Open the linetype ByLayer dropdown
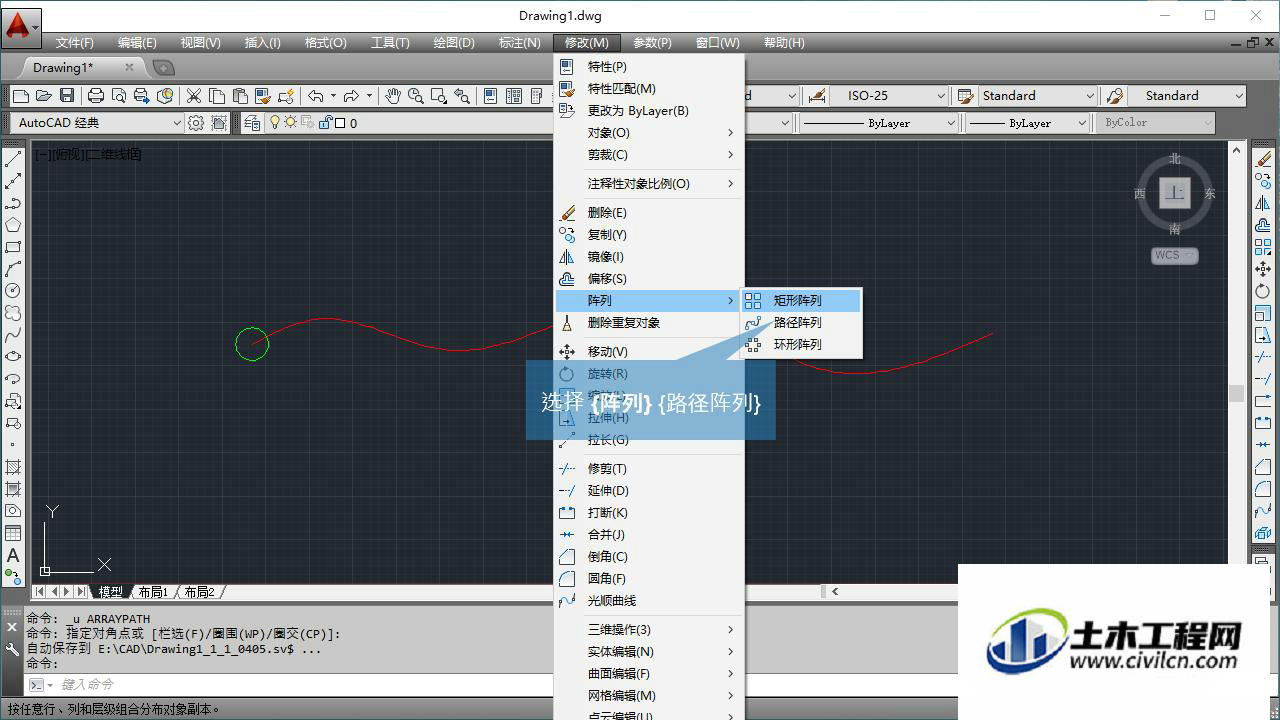Image resolution: width=1280 pixels, height=720 pixels. (x=878, y=123)
